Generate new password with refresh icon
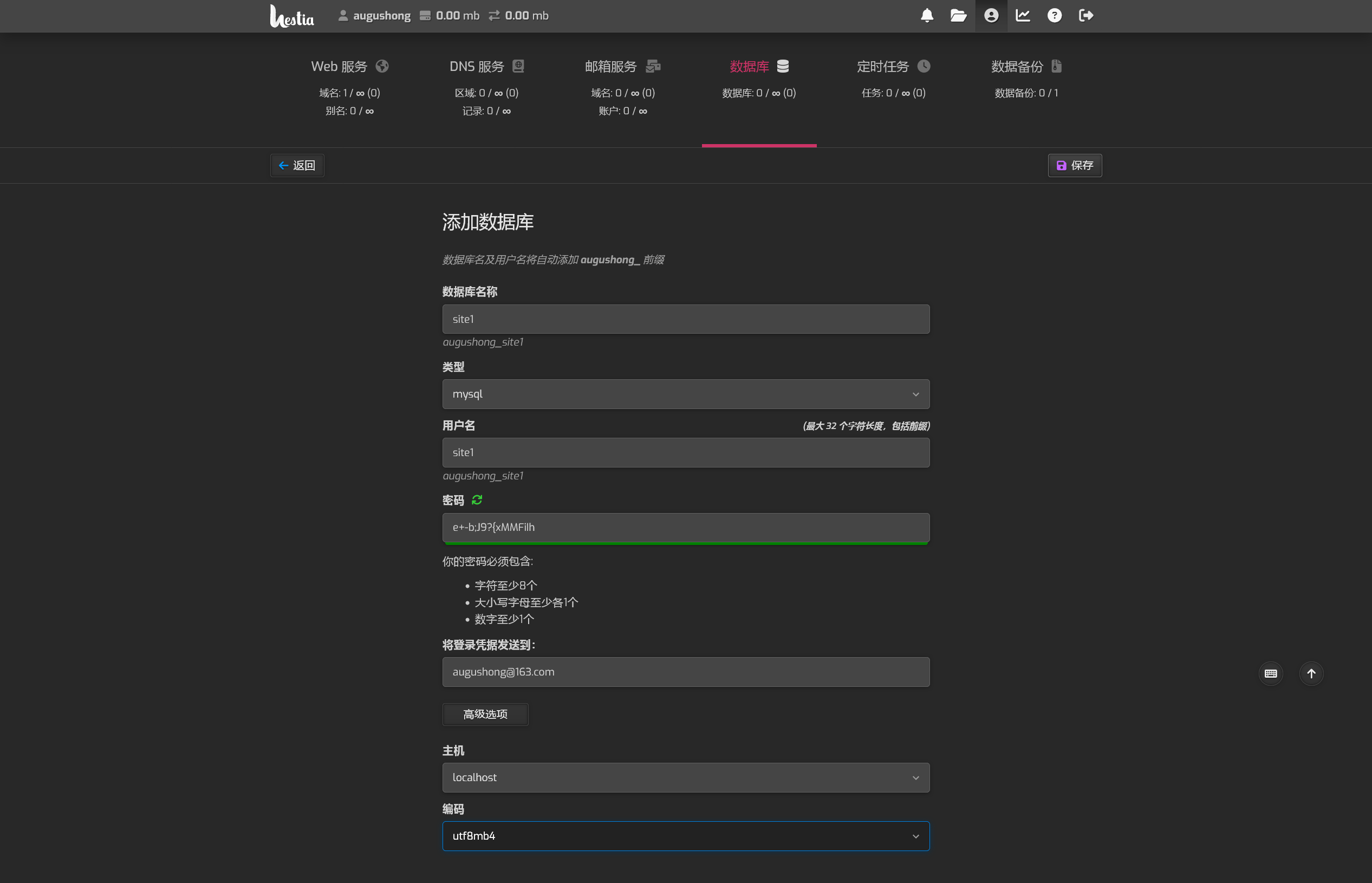1372x883 pixels. point(477,500)
